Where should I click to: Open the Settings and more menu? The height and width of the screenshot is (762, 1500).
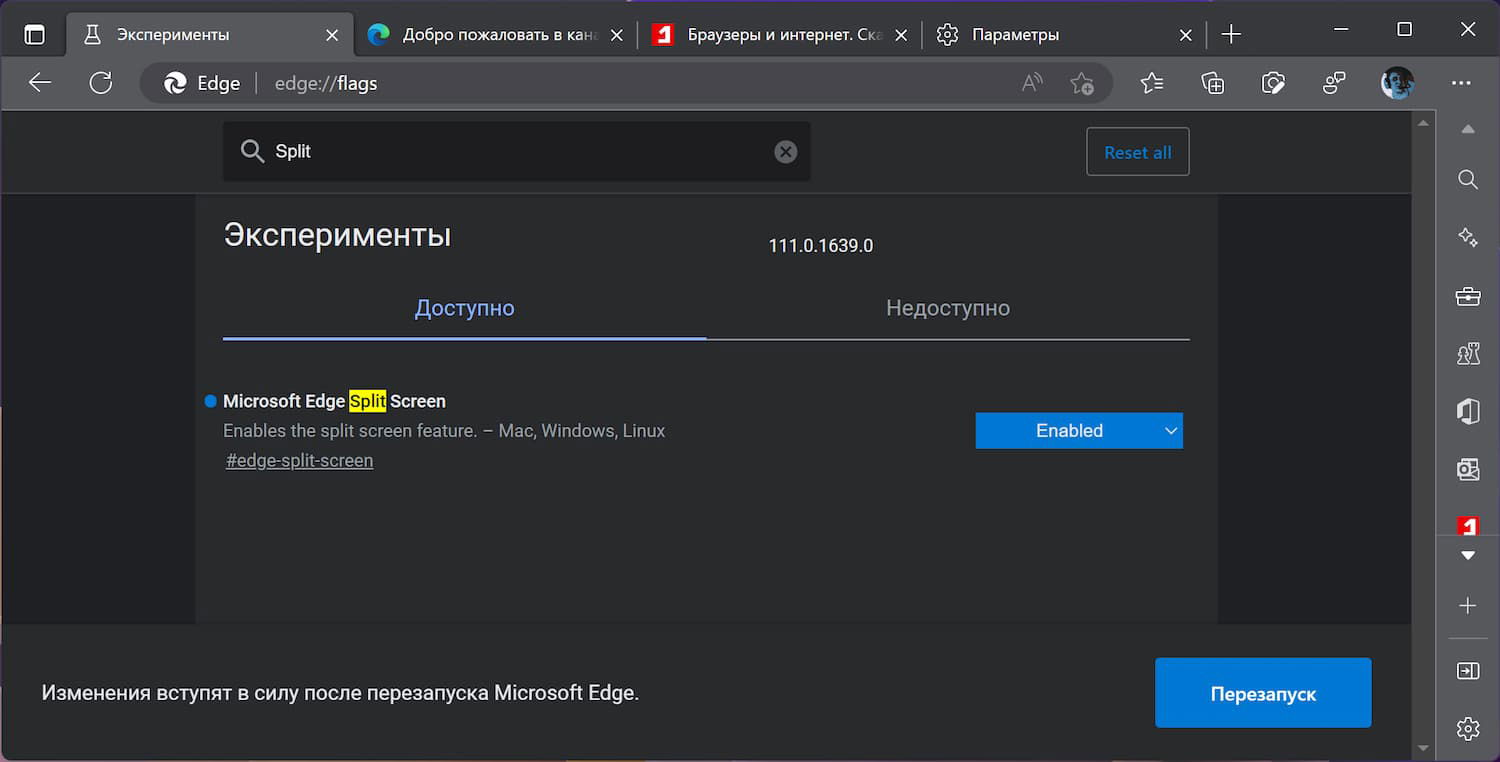point(1461,83)
